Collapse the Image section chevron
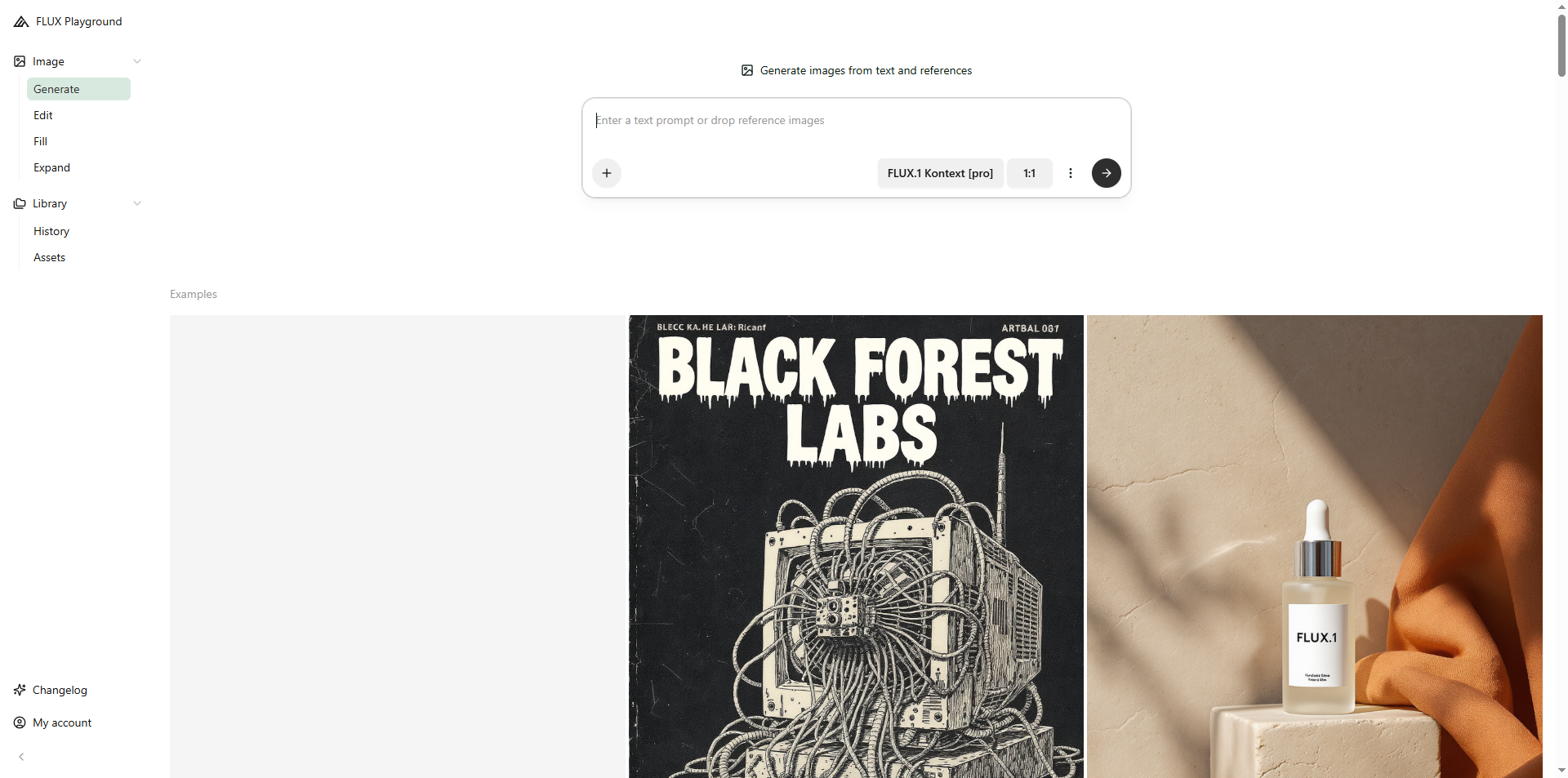 [137, 61]
